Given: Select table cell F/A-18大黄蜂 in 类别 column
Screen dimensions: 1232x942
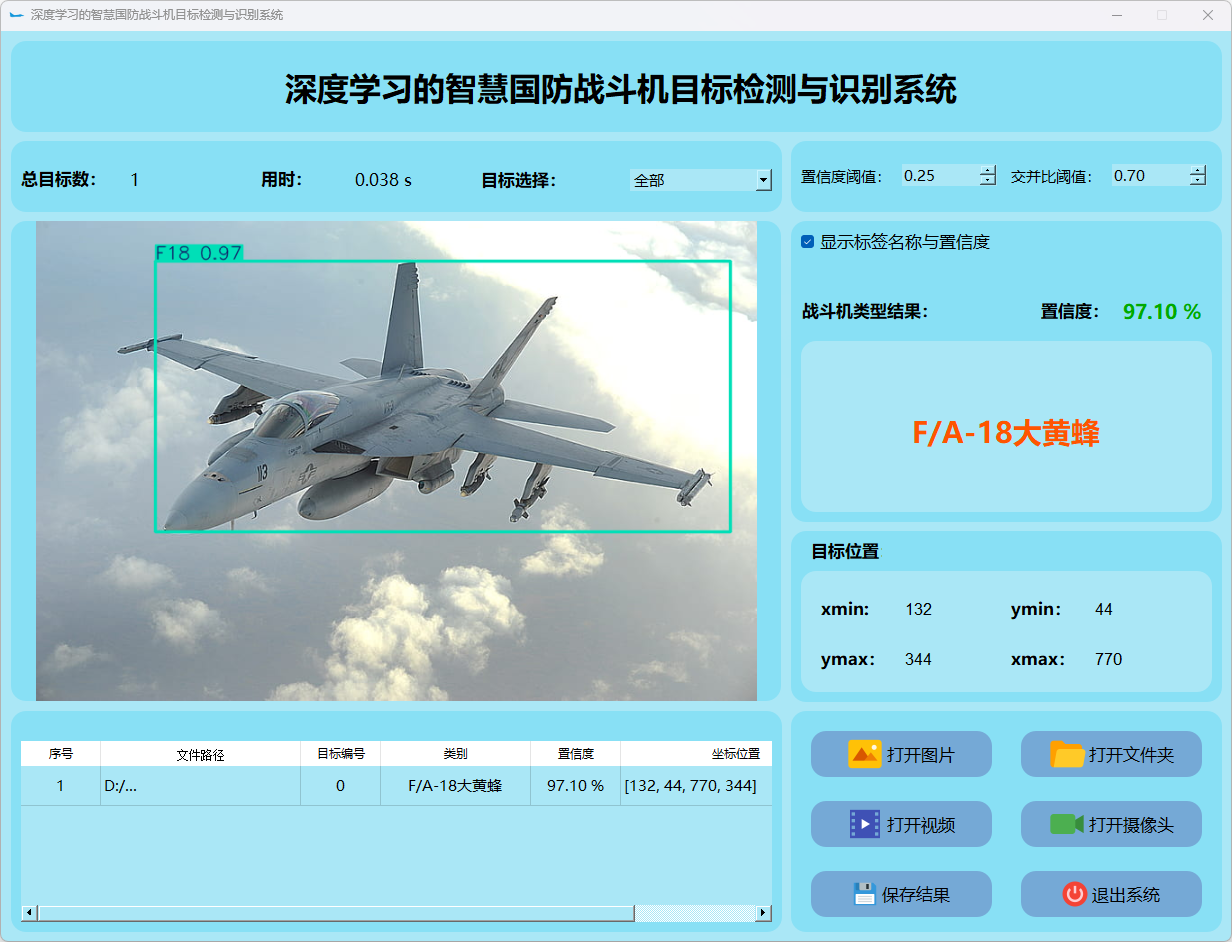Looking at the screenshot, I should pos(456,786).
